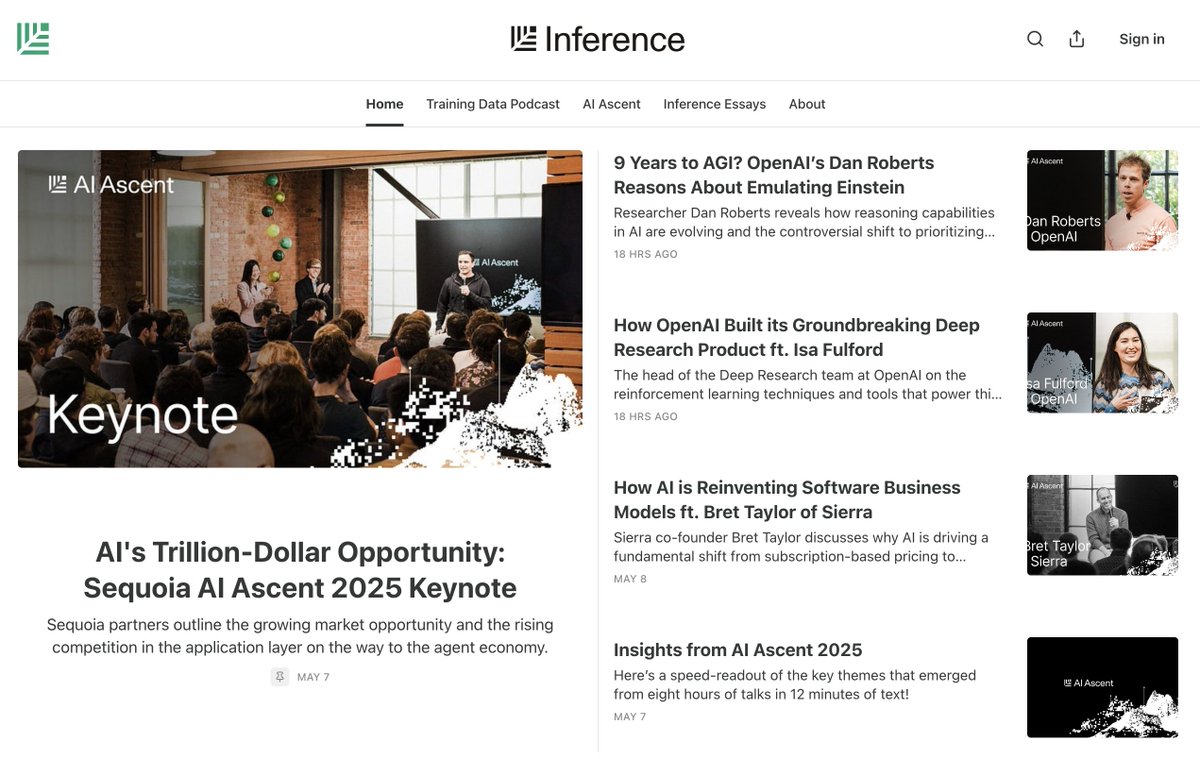
Task: Open Insights from AI Ascent 2025 title
Action: (738, 650)
